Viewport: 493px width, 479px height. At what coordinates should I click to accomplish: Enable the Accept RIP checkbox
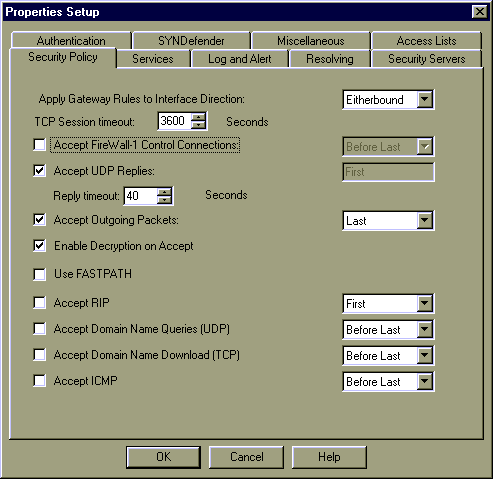(x=40, y=303)
